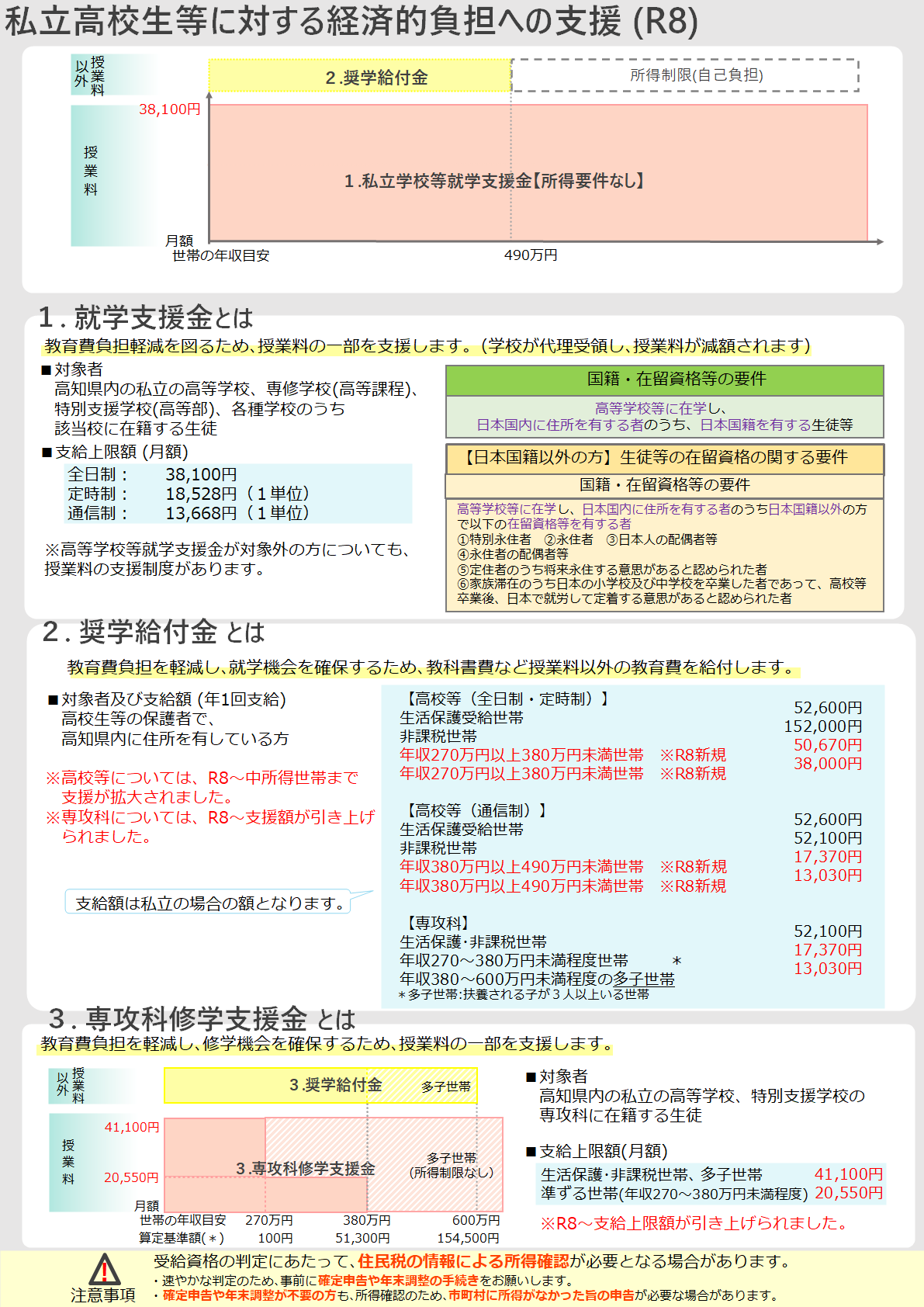Screen dimensions: 924x1307
Task: Click the 1.私立学校等就学支援金【所得要件なし】 chart area
Action: click(538, 172)
